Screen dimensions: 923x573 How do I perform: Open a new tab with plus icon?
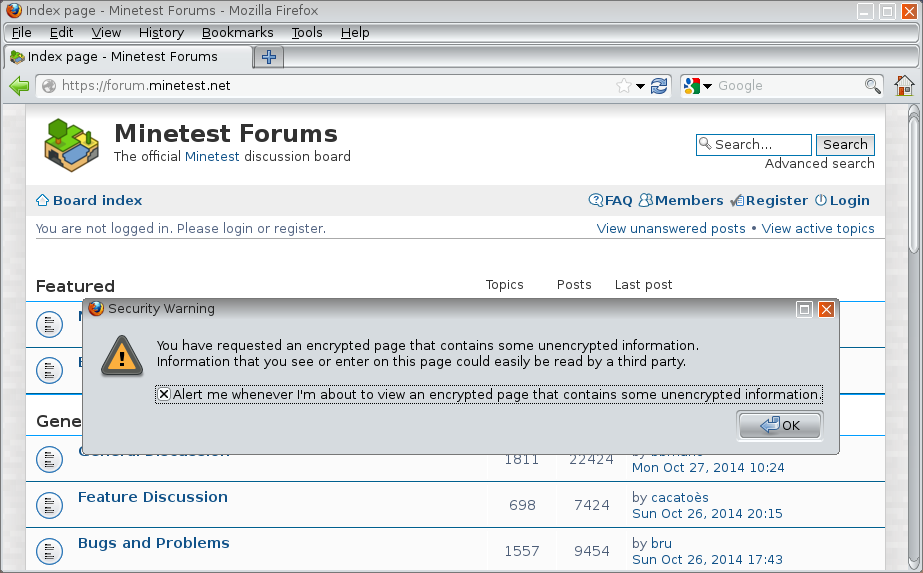(269, 57)
